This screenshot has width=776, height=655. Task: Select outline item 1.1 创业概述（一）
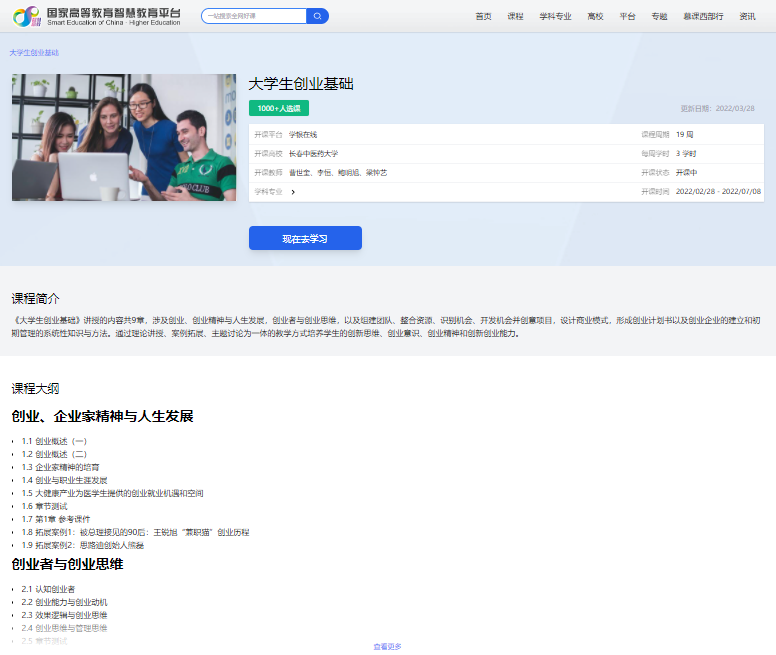(54, 441)
